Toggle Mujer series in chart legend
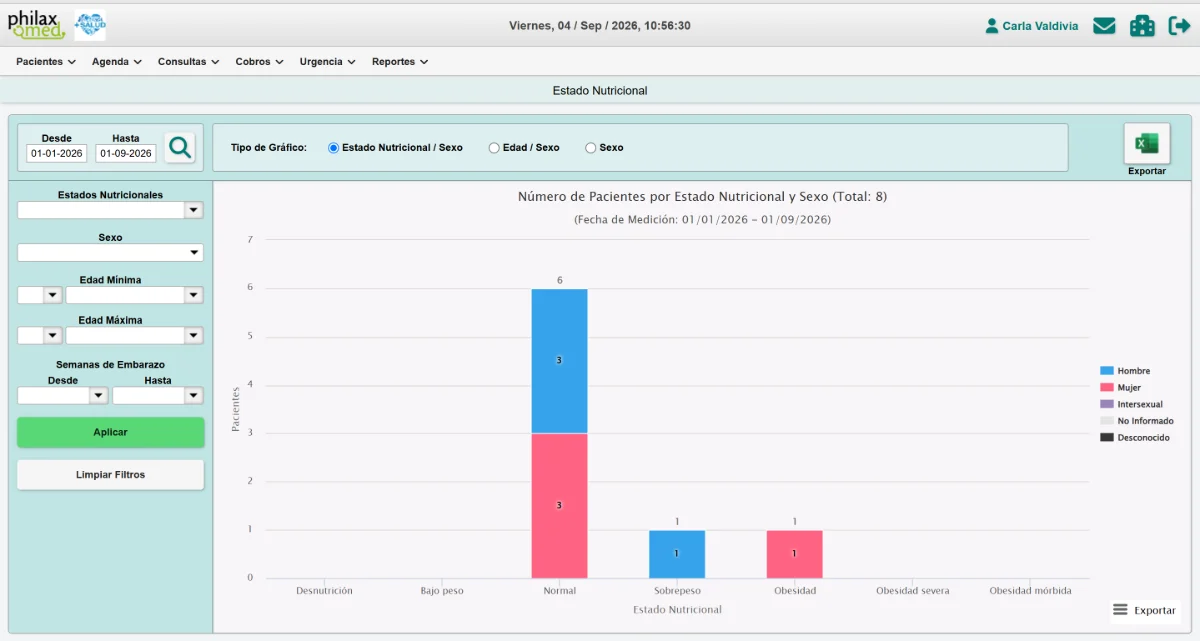 tap(1121, 387)
